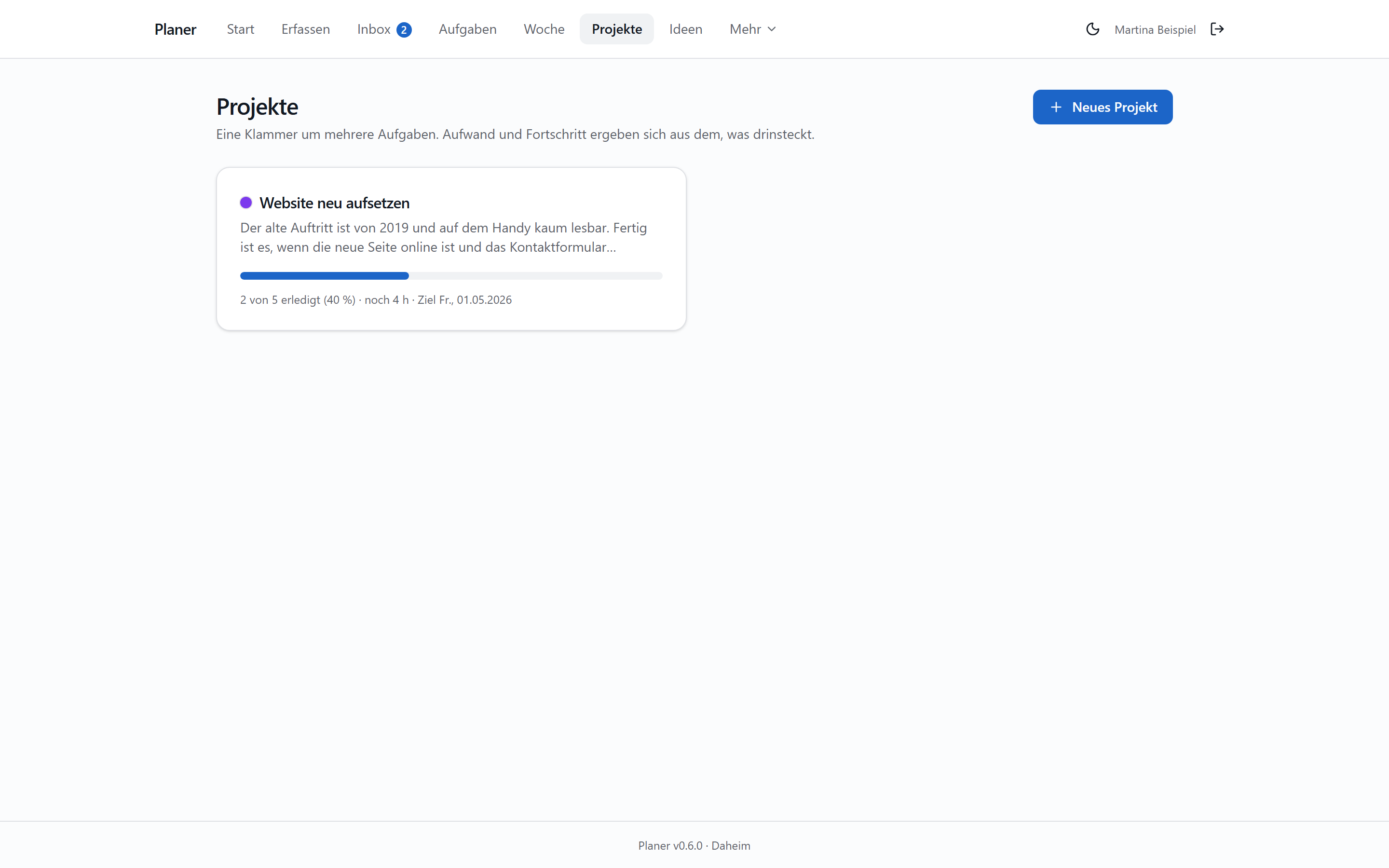
Task: Toggle dark mode with the moon icon
Action: (1092, 29)
